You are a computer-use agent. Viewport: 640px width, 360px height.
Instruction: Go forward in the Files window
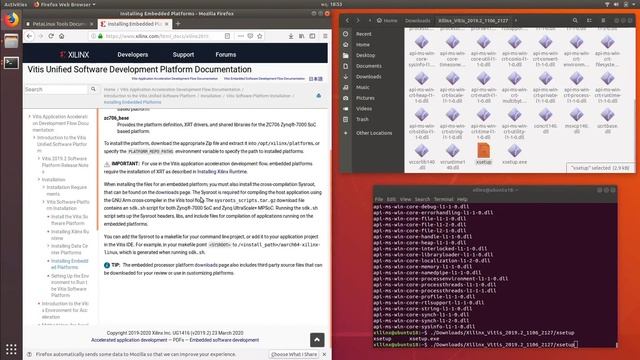click(358, 20)
